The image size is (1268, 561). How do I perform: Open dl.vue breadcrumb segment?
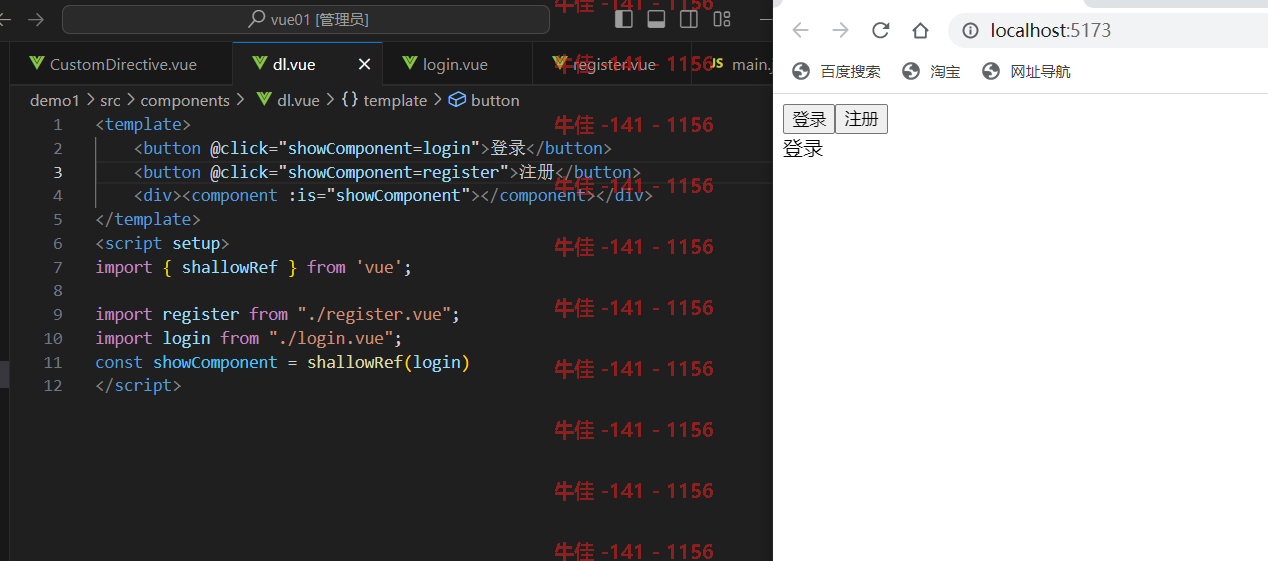[288, 100]
